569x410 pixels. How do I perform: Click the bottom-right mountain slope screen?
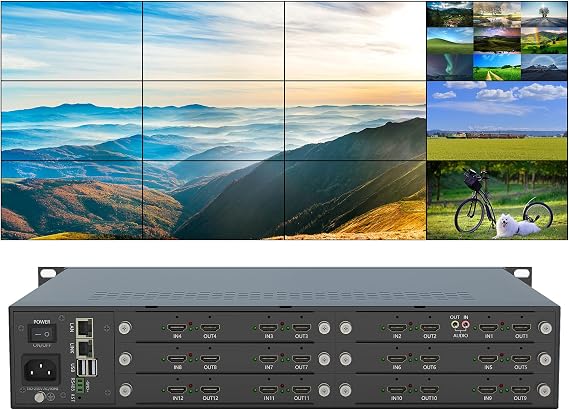coord(355,200)
